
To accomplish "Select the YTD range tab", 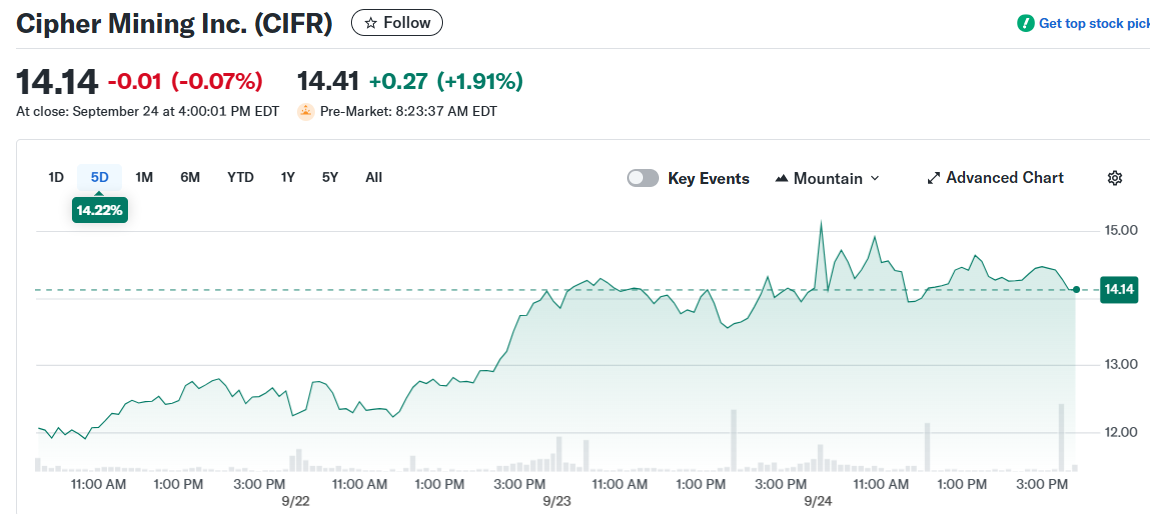I will point(240,177).
